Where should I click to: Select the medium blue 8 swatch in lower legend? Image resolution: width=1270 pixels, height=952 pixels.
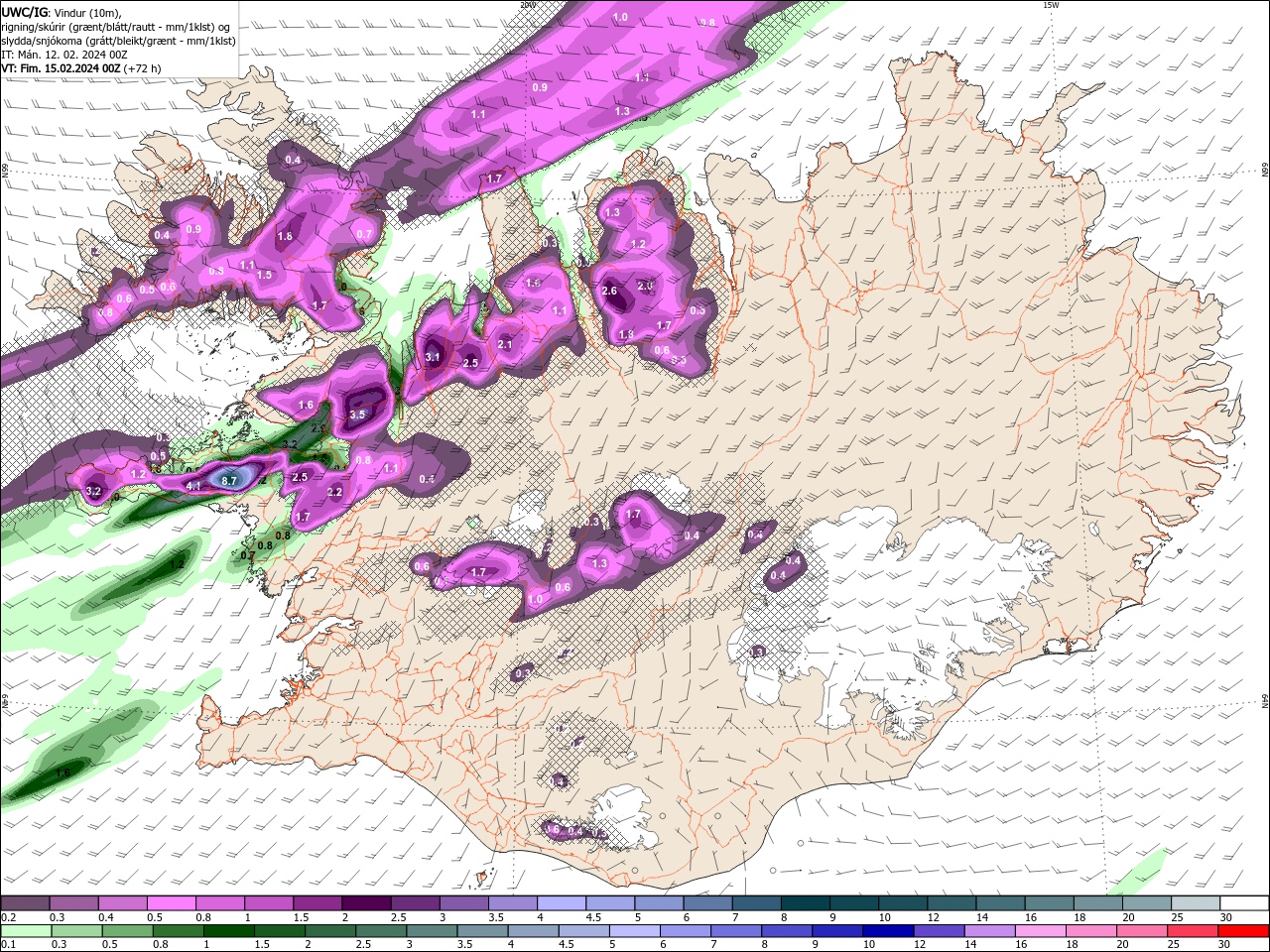[787, 931]
